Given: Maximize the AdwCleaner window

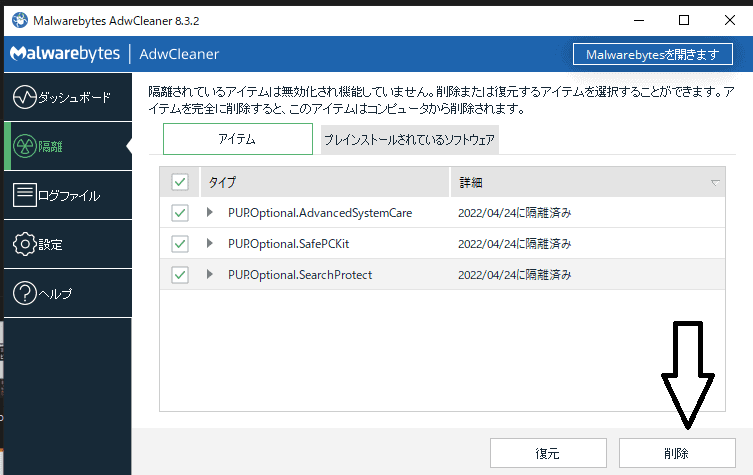Looking at the screenshot, I should pos(684,20).
